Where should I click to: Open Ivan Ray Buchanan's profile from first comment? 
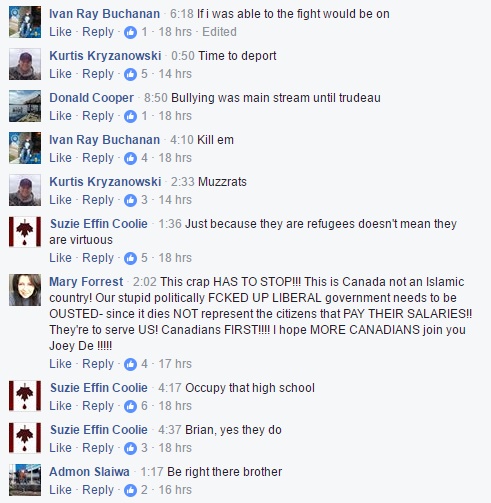105,14
